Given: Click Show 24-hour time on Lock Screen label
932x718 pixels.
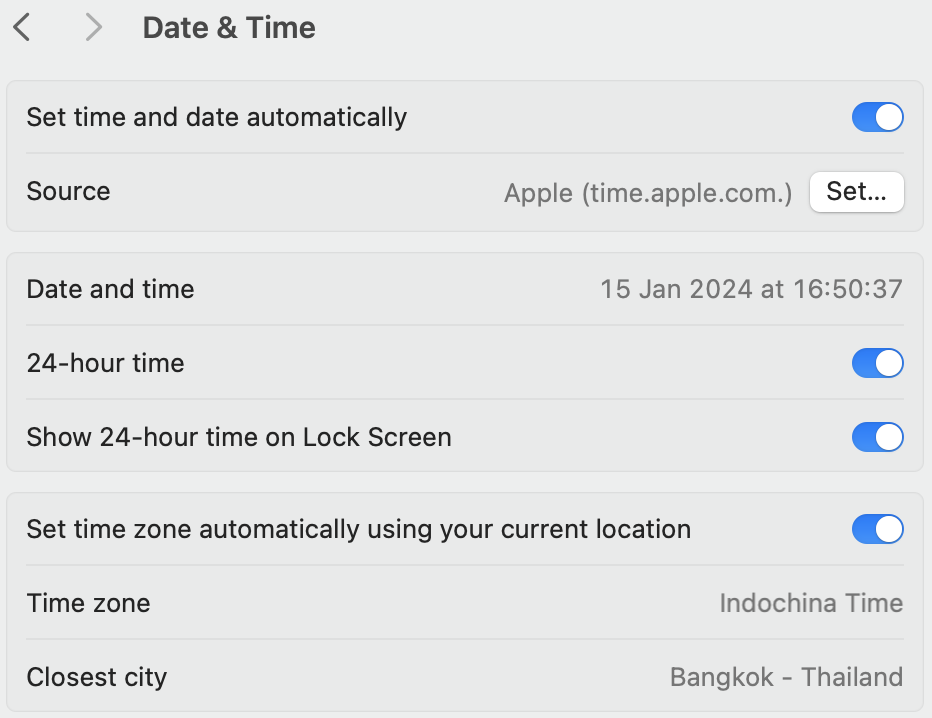Looking at the screenshot, I should (239, 437).
